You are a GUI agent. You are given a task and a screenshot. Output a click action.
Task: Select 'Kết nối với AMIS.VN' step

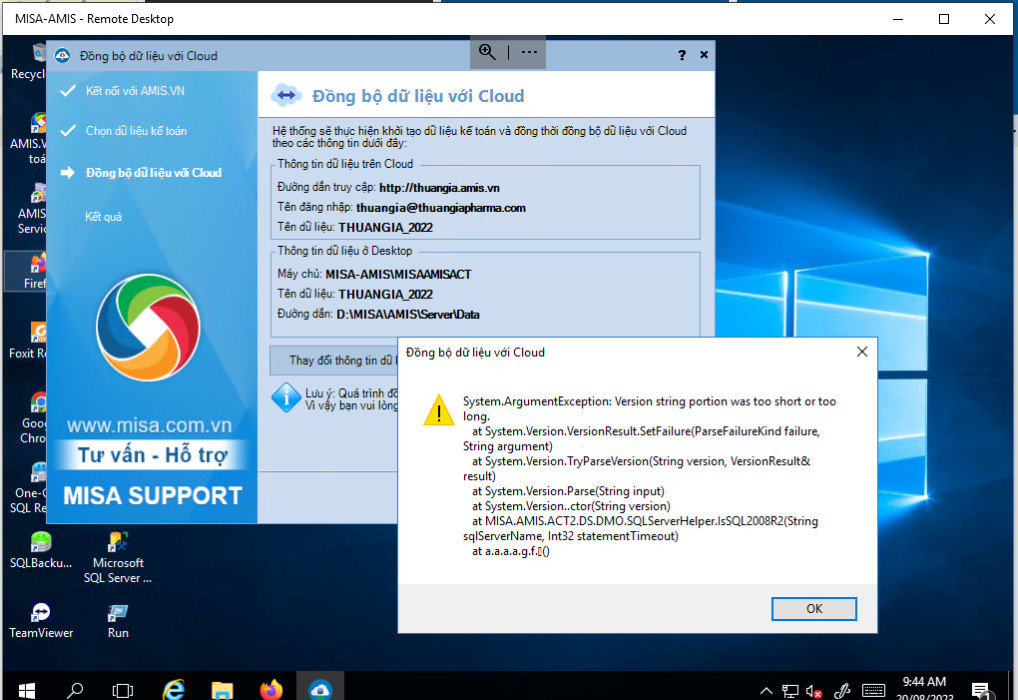(135, 91)
